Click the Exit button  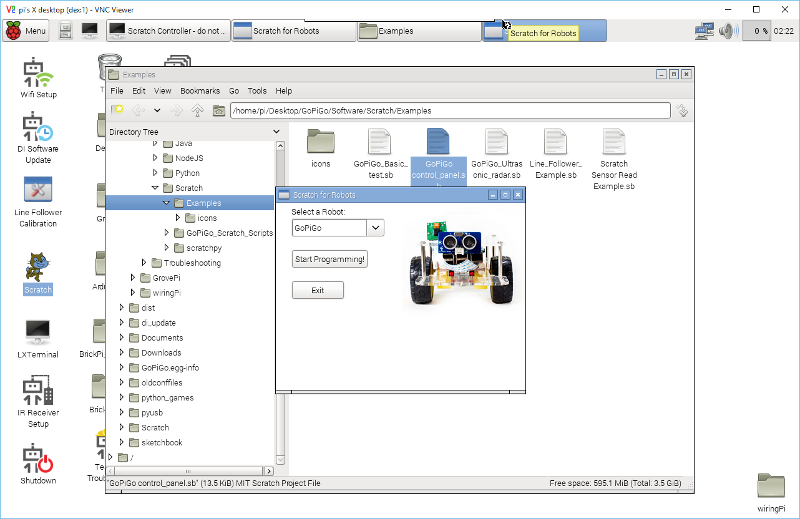318,290
